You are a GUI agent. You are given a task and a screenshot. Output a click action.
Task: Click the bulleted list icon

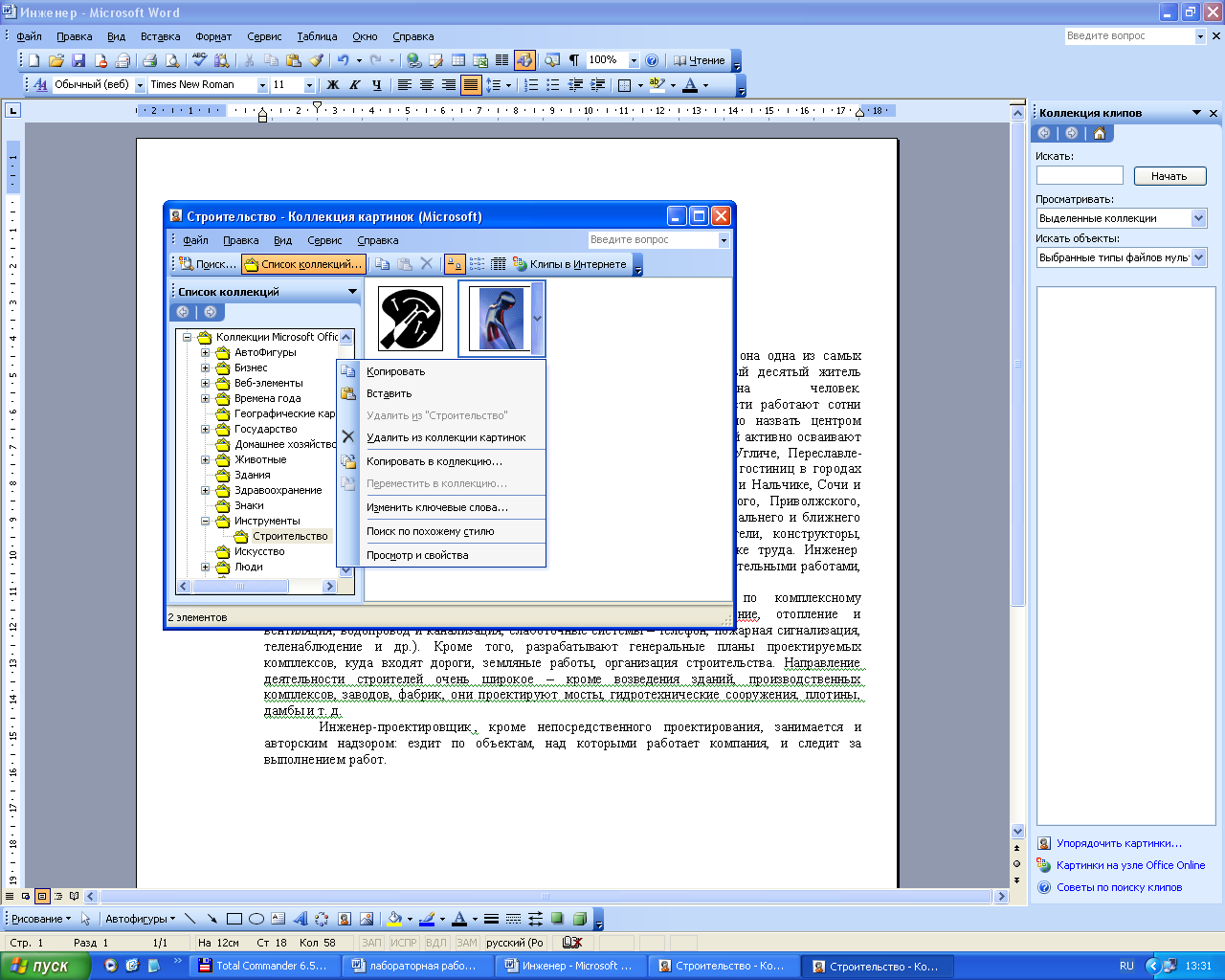coord(553,85)
